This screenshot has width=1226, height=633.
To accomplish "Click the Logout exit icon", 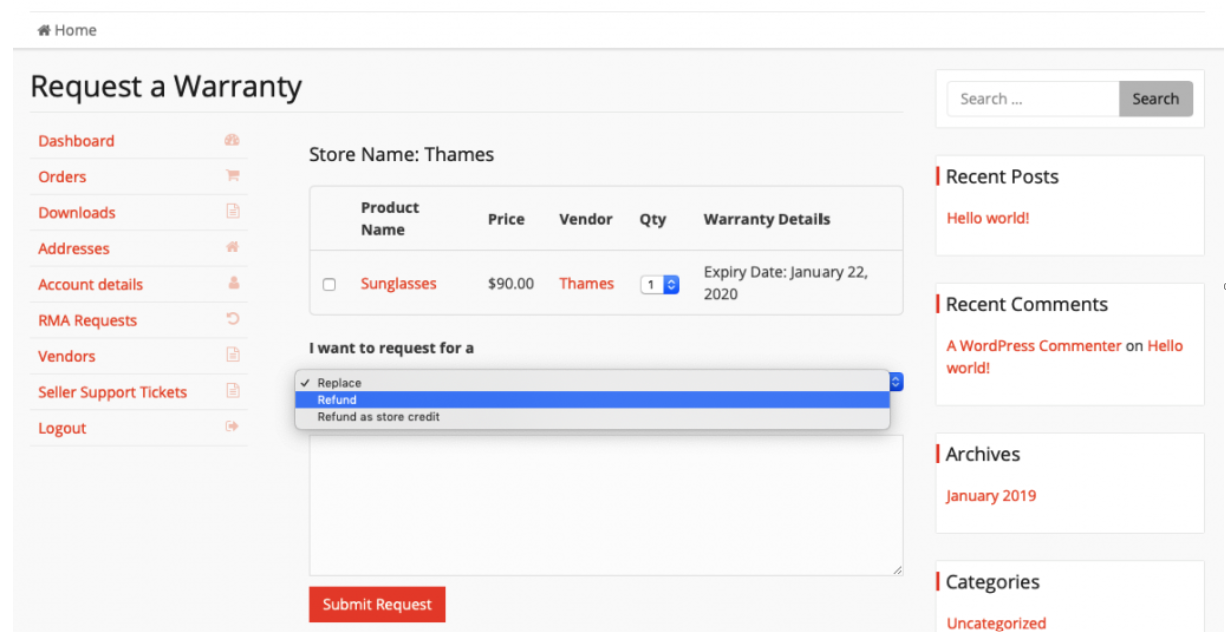I will click(232, 428).
